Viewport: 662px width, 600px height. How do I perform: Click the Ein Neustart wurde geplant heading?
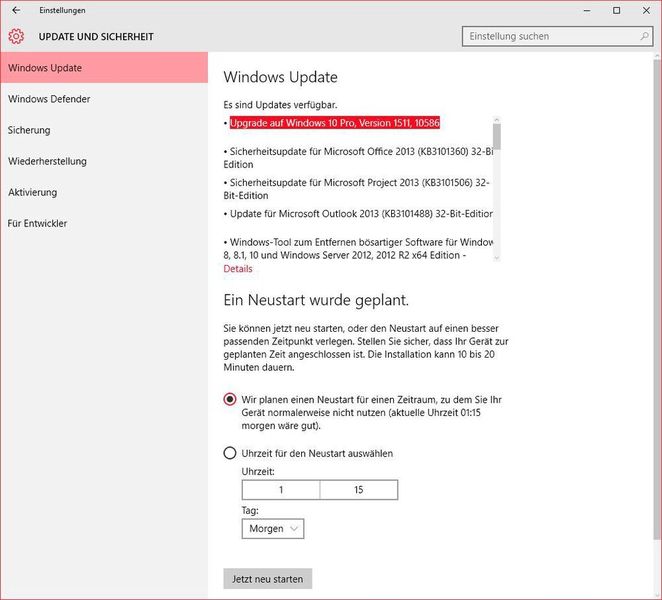316,300
